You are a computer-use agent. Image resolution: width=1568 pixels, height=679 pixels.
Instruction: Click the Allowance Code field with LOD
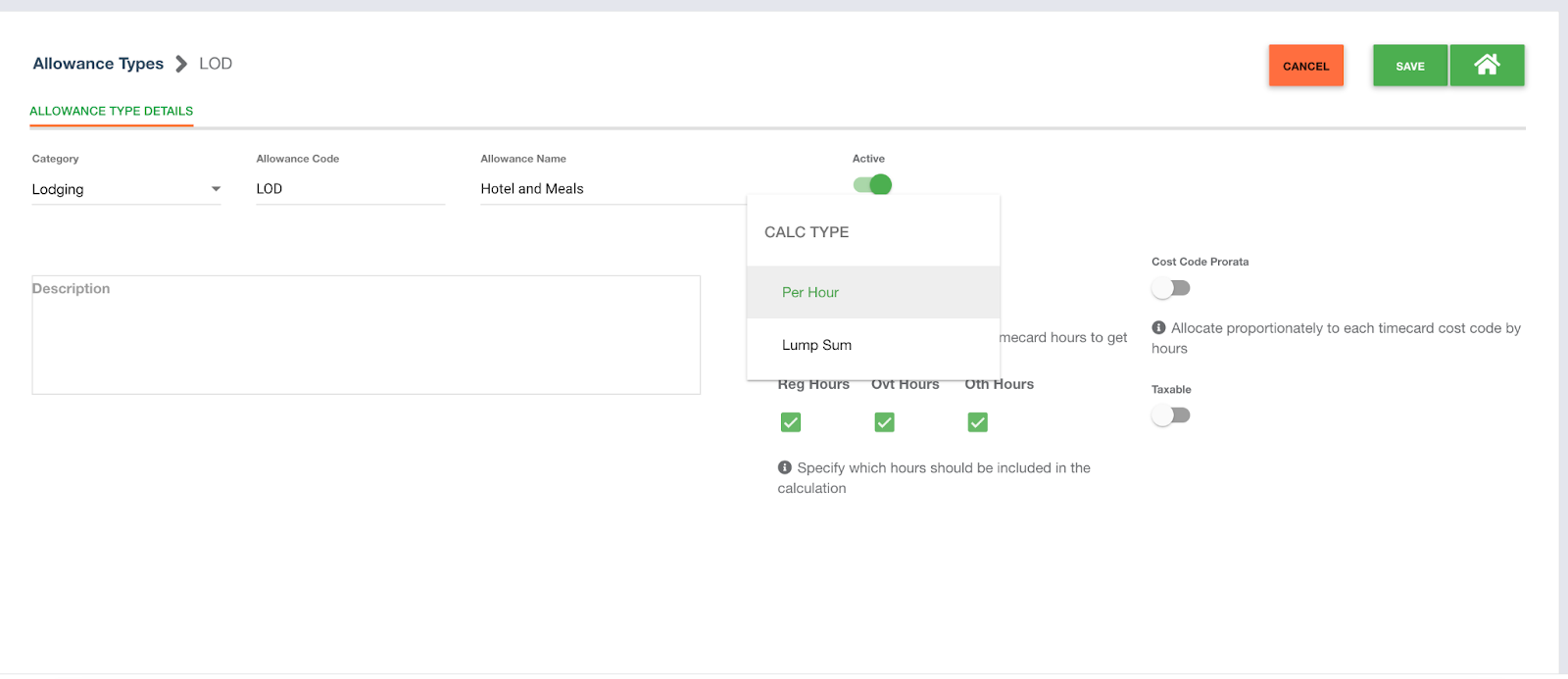click(x=351, y=189)
